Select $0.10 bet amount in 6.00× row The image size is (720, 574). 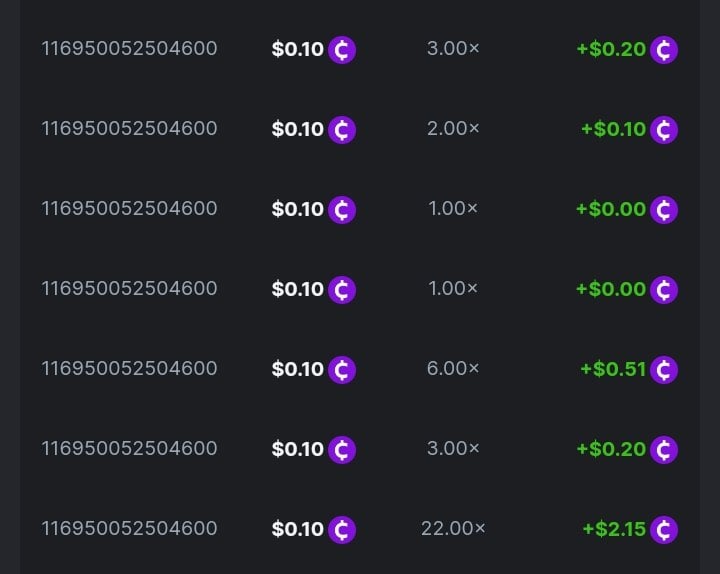(298, 368)
